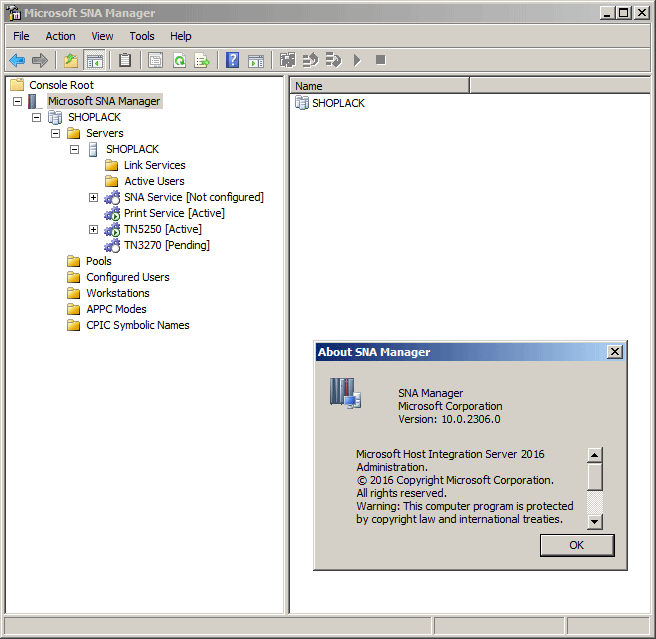Open the Tools menu
The image size is (656, 639).
[142, 36]
